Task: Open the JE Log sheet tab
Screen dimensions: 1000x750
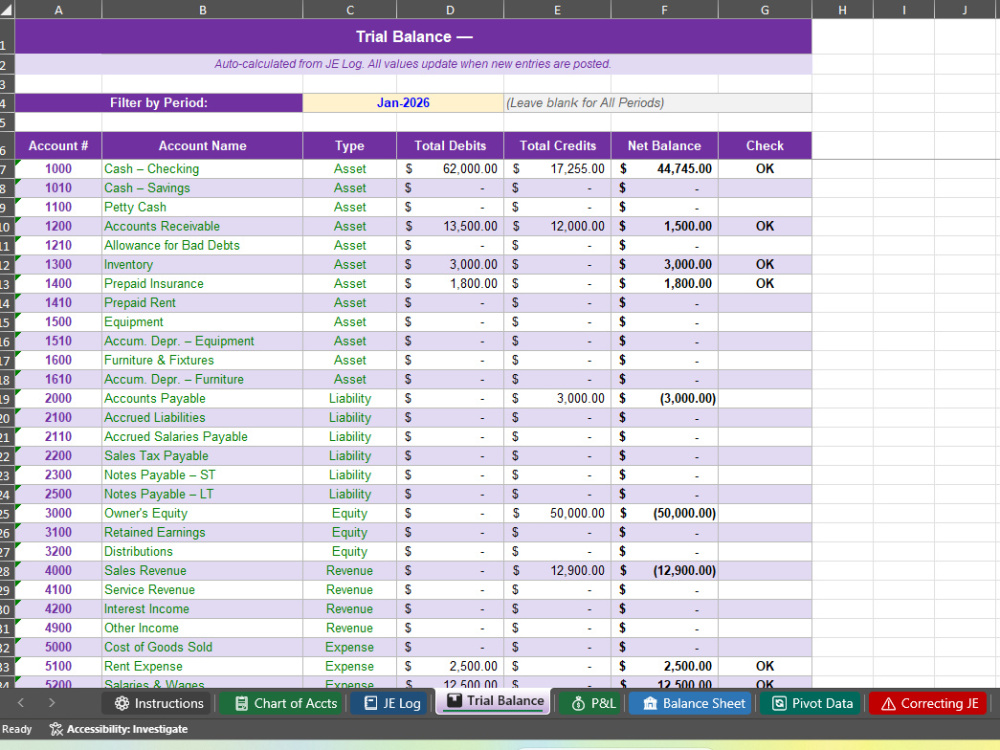Action: [x=392, y=703]
